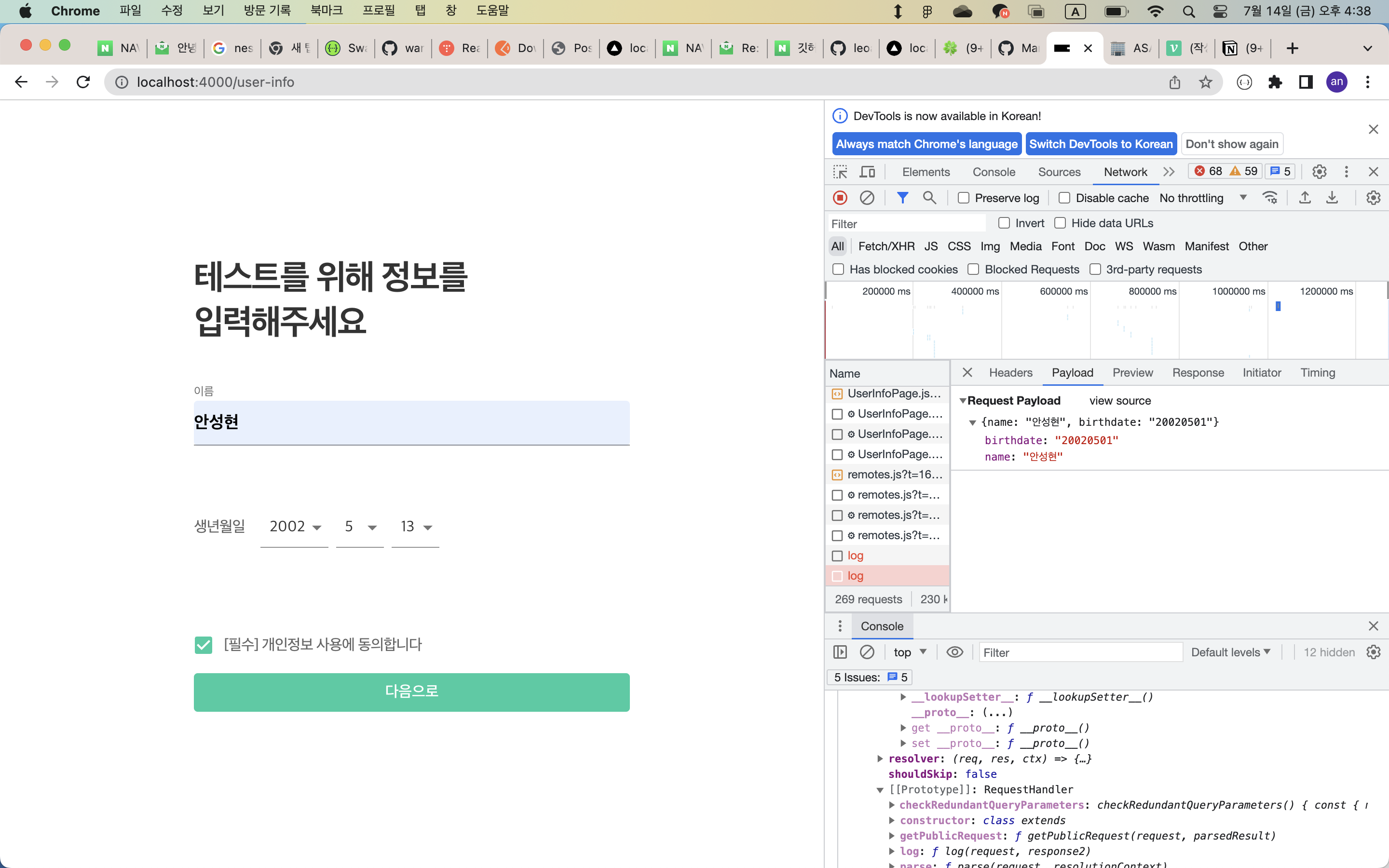This screenshot has height=868, width=1389.
Task: Open birth day dropdown 13
Action: coord(416,527)
